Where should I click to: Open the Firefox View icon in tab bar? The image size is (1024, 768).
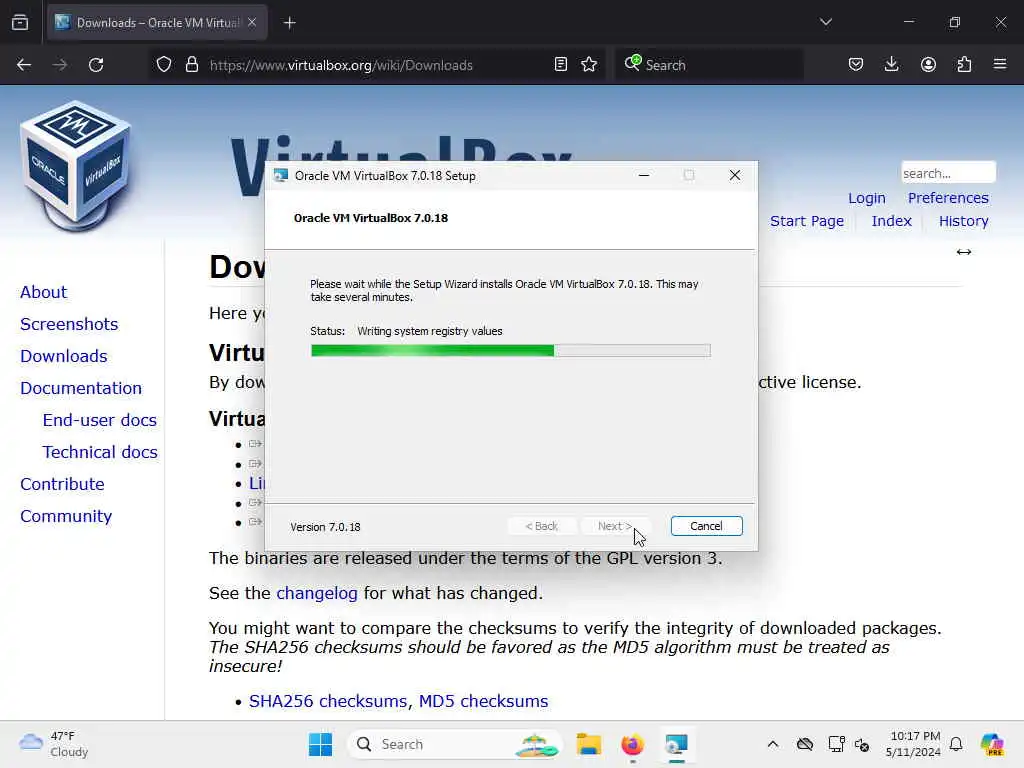[20, 23]
